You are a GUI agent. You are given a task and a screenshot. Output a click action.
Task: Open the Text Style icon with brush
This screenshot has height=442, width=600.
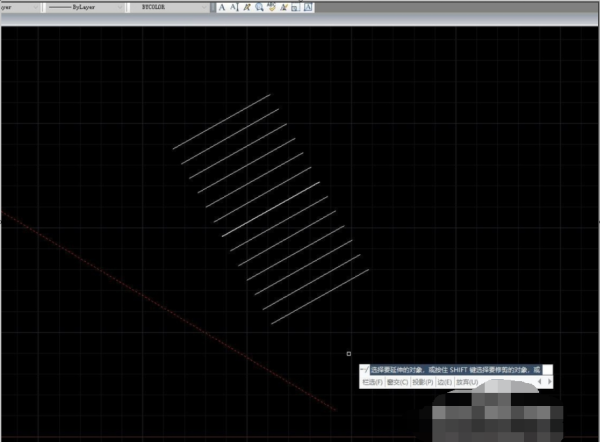pyautogui.click(x=284, y=7)
